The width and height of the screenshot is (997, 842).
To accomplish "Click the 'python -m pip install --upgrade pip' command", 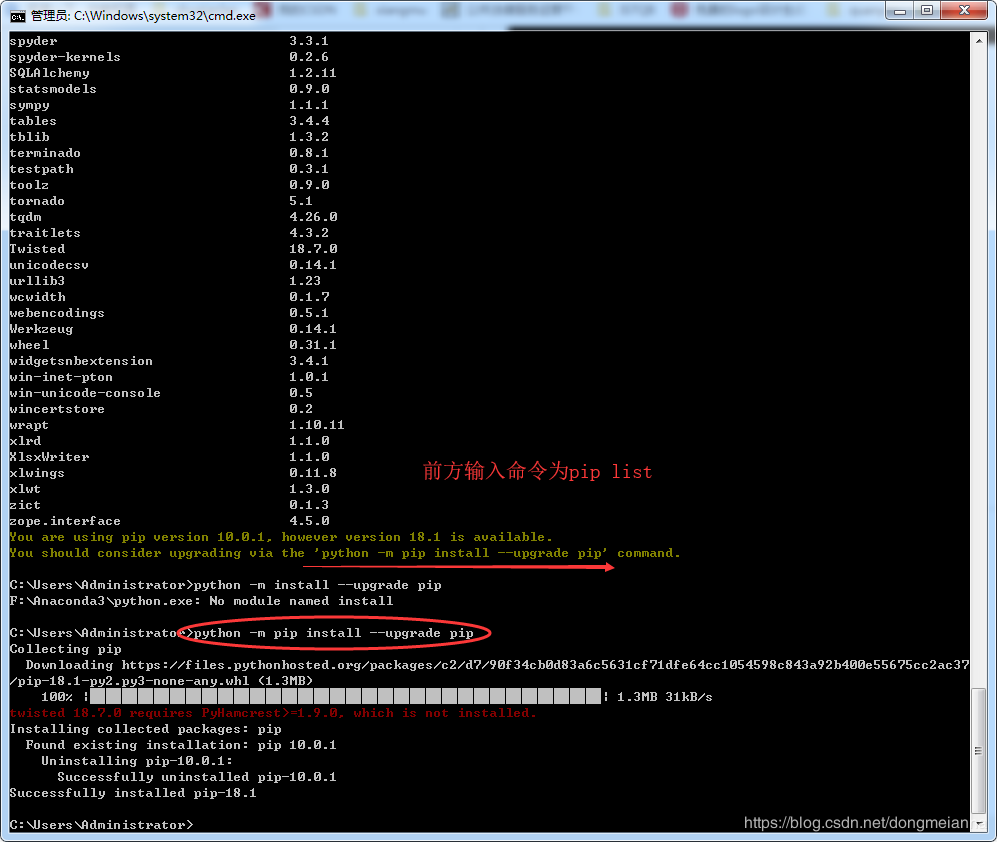I will click(334, 633).
